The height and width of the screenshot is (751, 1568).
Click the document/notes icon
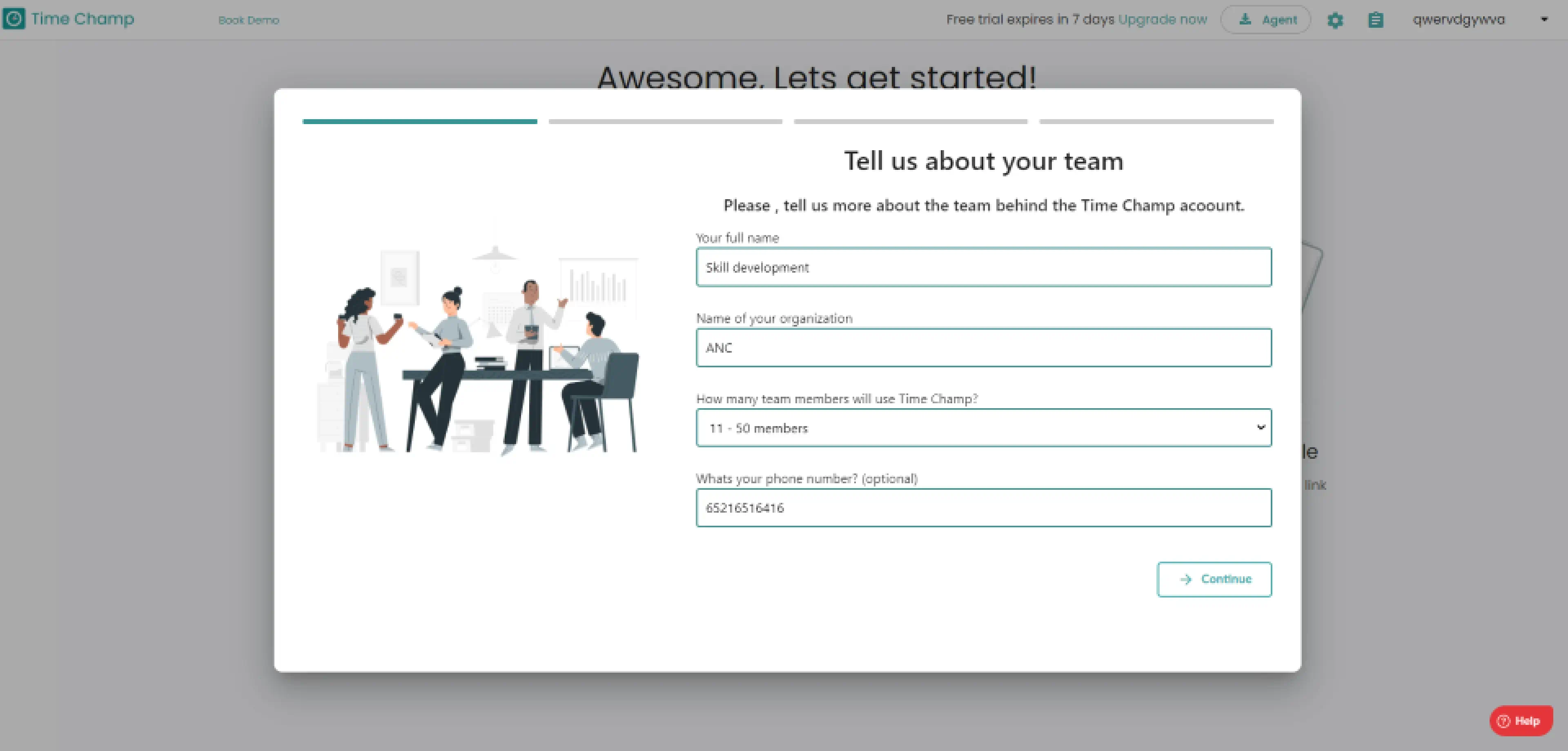pyautogui.click(x=1376, y=19)
